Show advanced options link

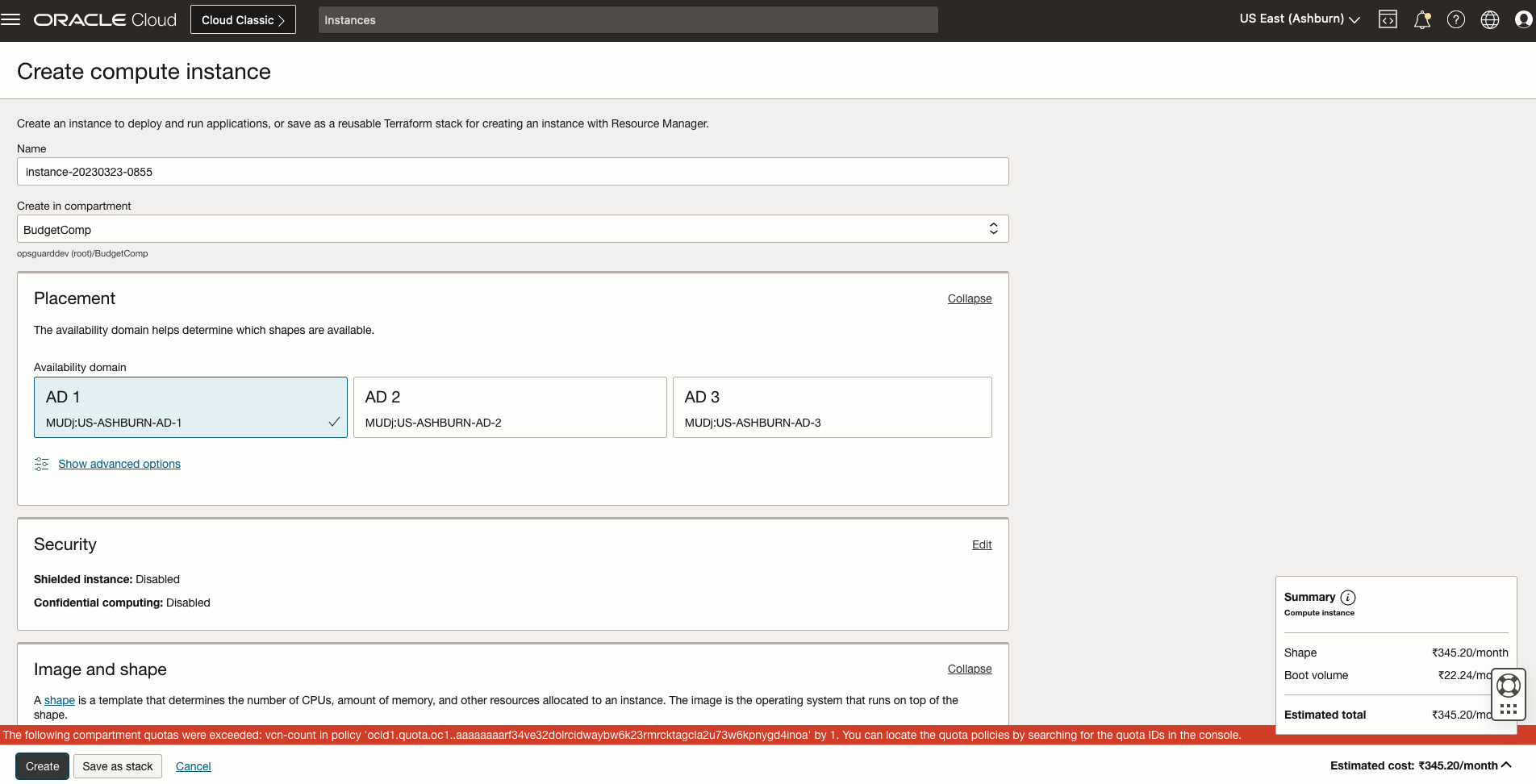(119, 464)
